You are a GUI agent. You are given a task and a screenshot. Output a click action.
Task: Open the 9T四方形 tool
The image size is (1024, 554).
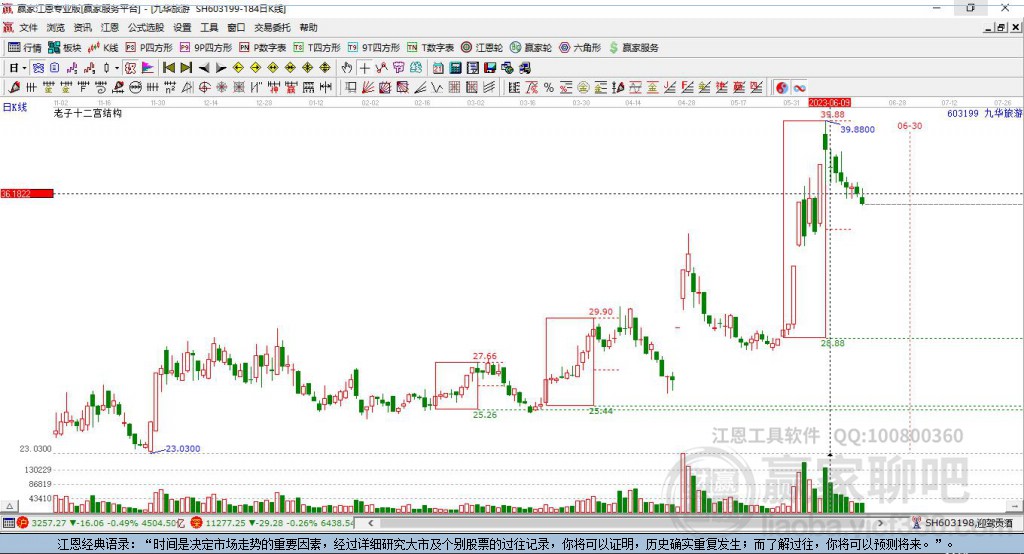coord(374,48)
